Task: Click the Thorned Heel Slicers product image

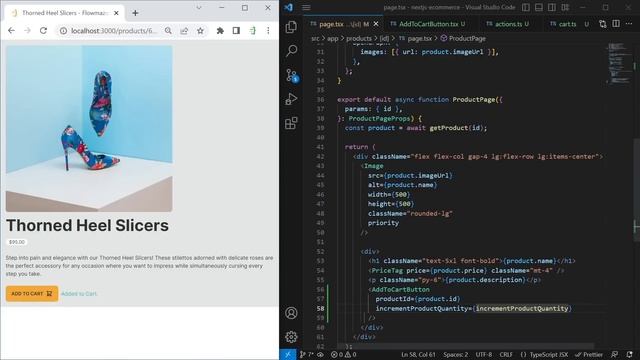Action: click(89, 129)
